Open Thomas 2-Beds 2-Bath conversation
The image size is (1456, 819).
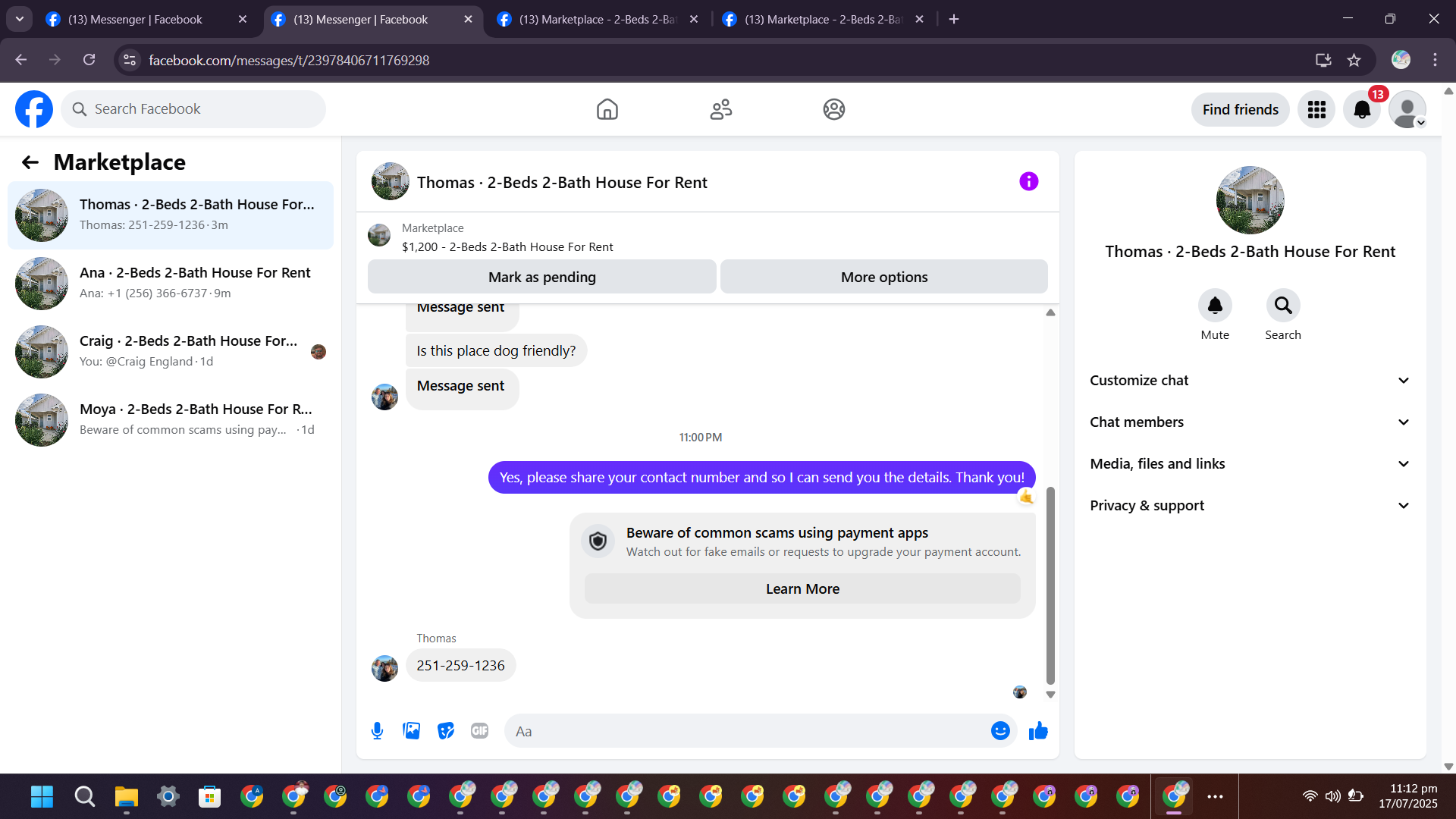pyautogui.click(x=171, y=215)
